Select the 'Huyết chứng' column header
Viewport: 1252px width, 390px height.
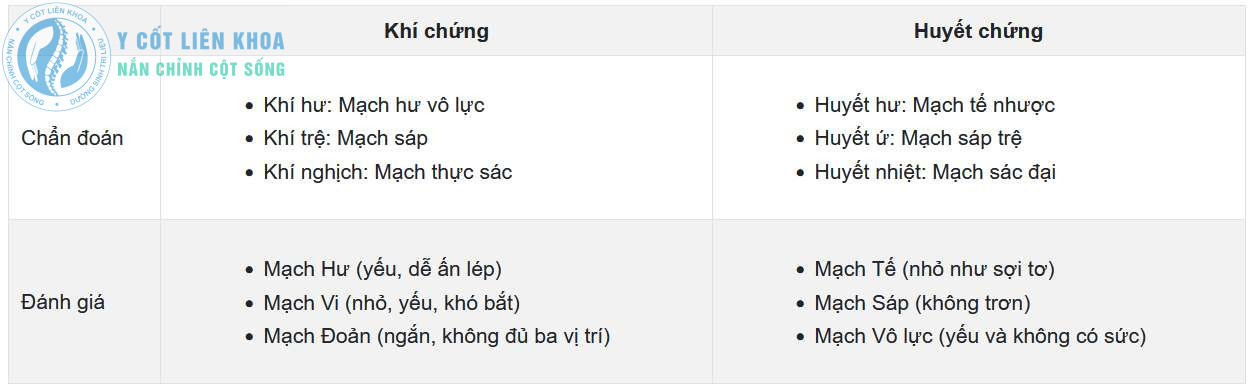[x=978, y=31]
